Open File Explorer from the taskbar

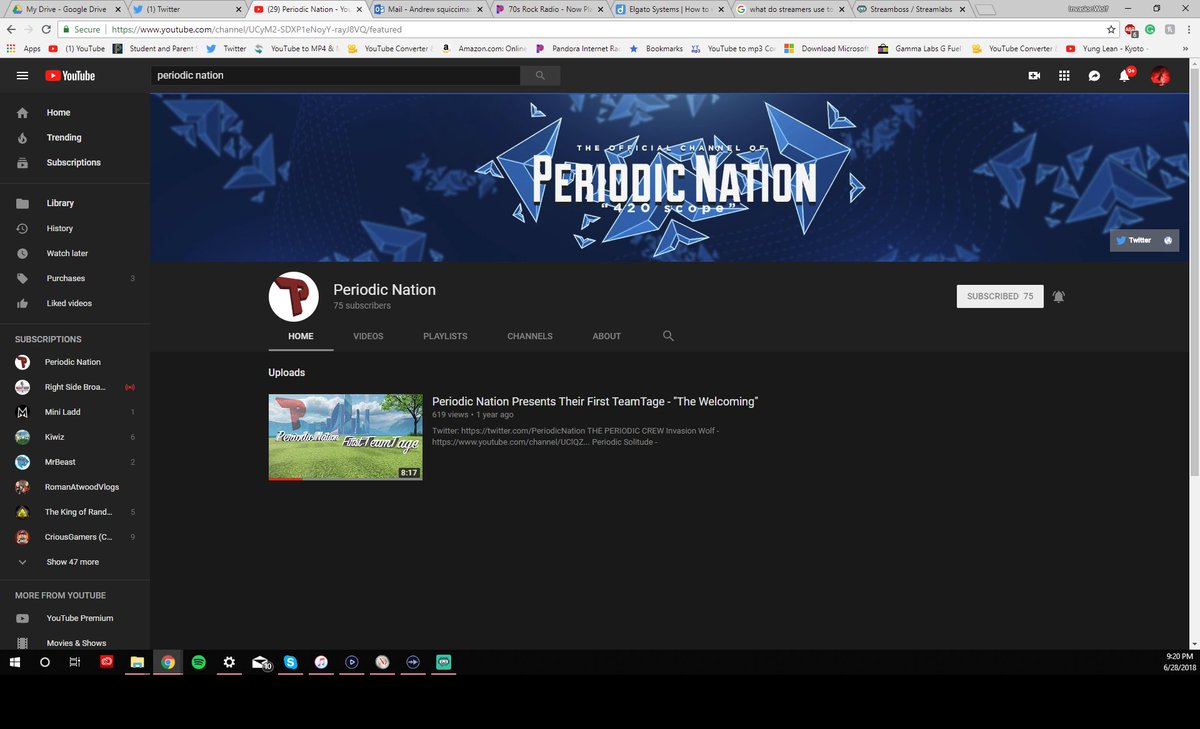138,662
